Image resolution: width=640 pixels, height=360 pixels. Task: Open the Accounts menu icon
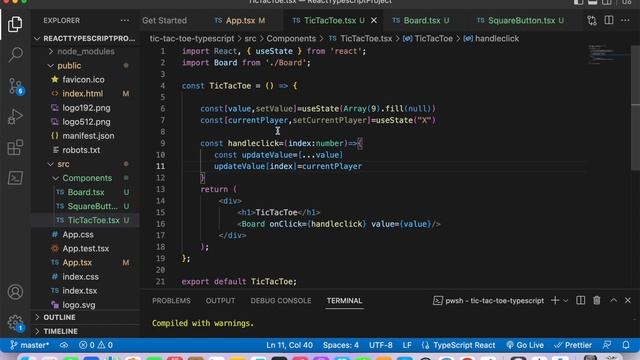(15, 292)
